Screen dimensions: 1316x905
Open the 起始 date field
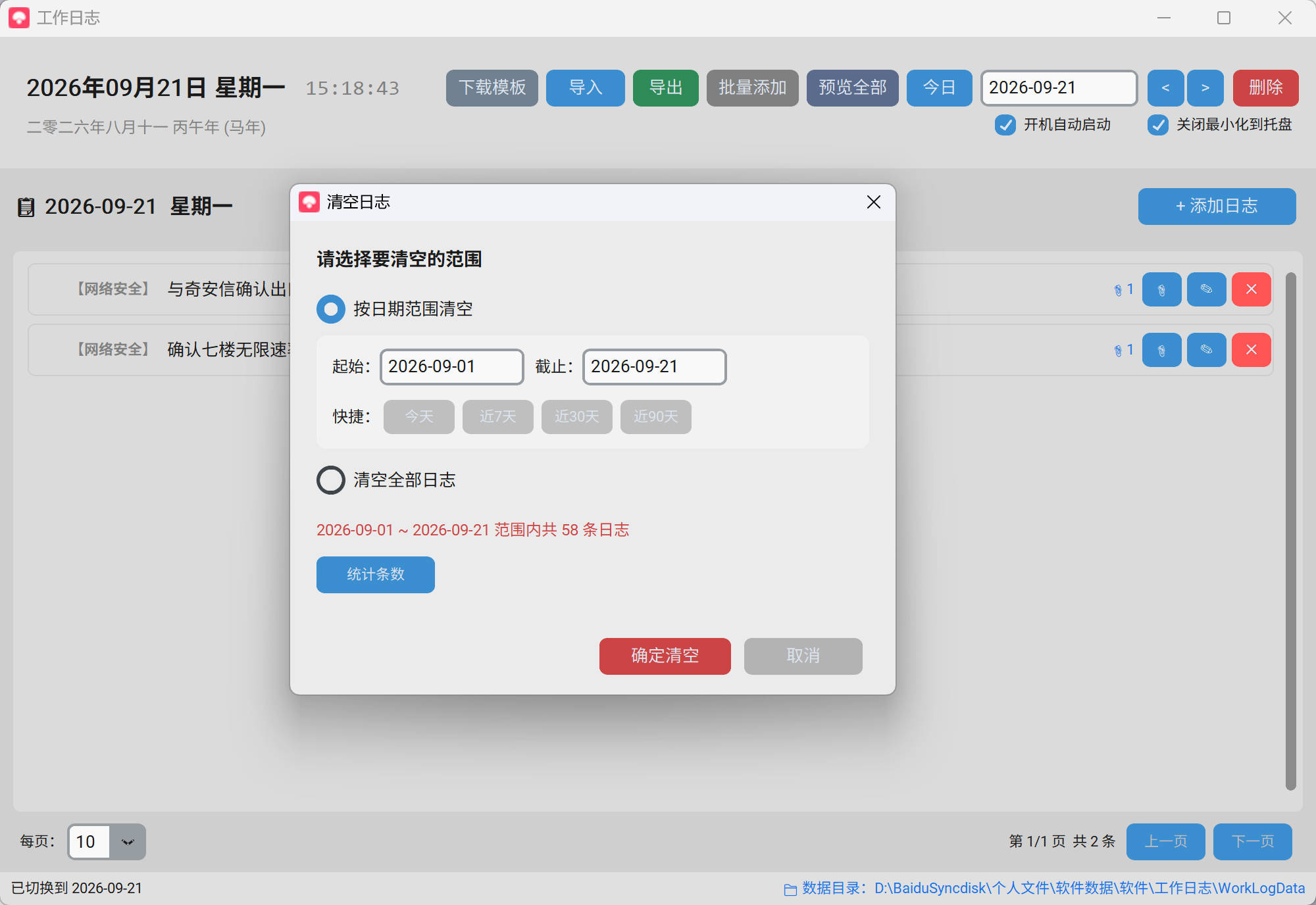click(452, 367)
